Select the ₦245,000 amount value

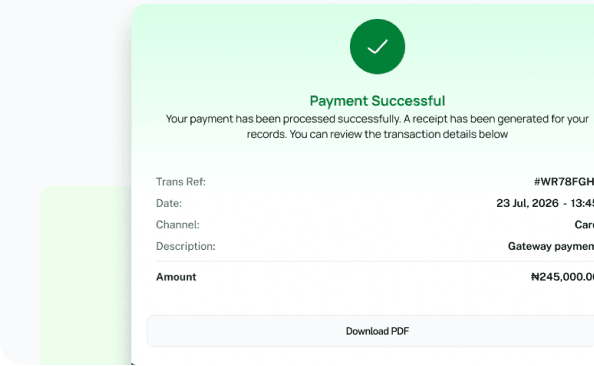pyautogui.click(x=562, y=277)
